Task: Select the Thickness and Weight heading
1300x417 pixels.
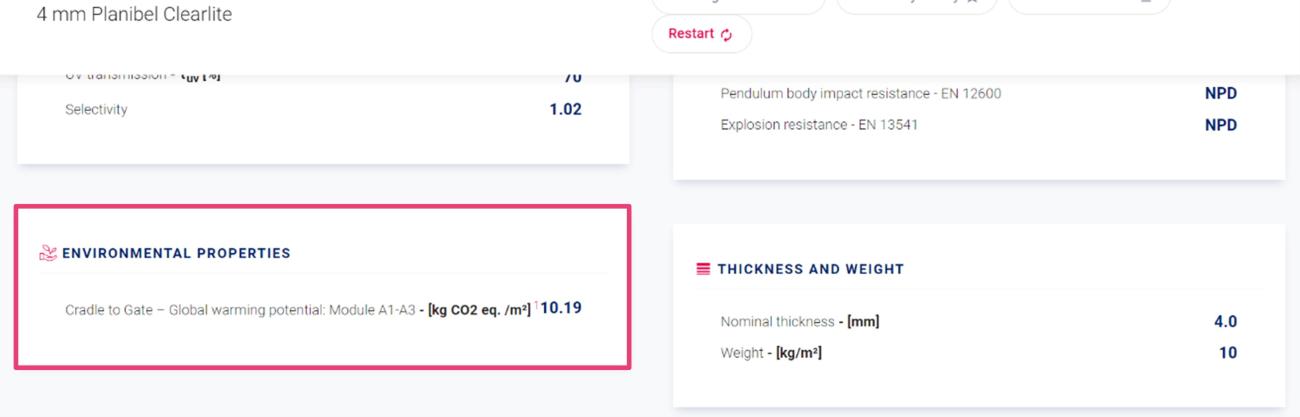Action: (x=810, y=269)
